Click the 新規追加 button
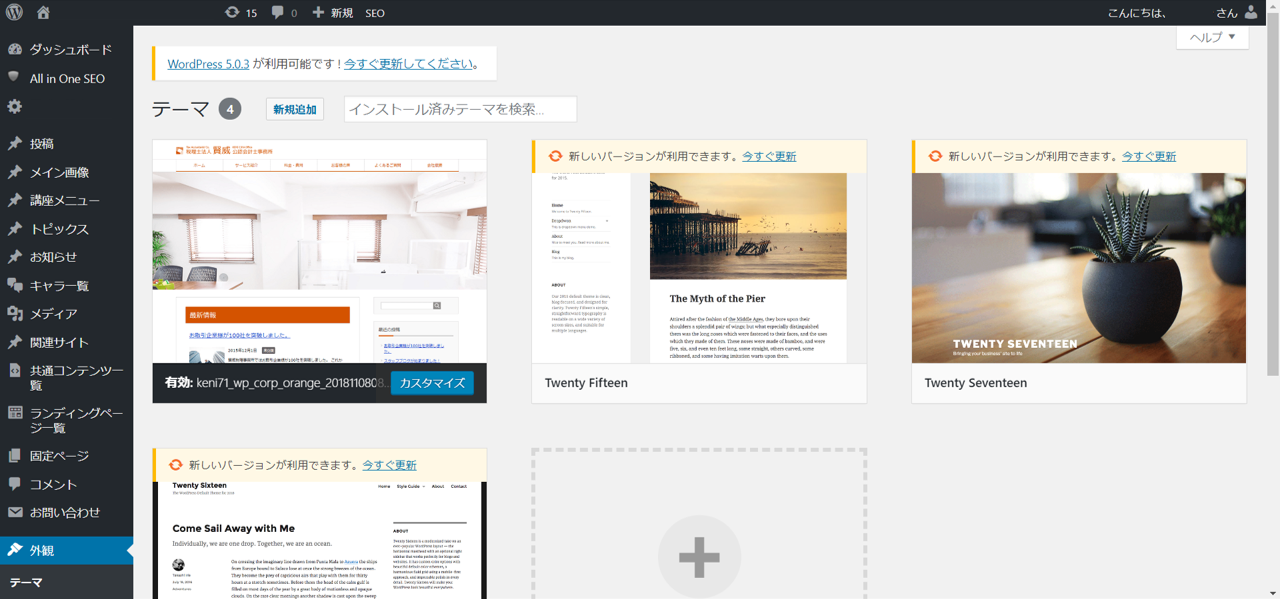The height and width of the screenshot is (599, 1280). (x=295, y=109)
